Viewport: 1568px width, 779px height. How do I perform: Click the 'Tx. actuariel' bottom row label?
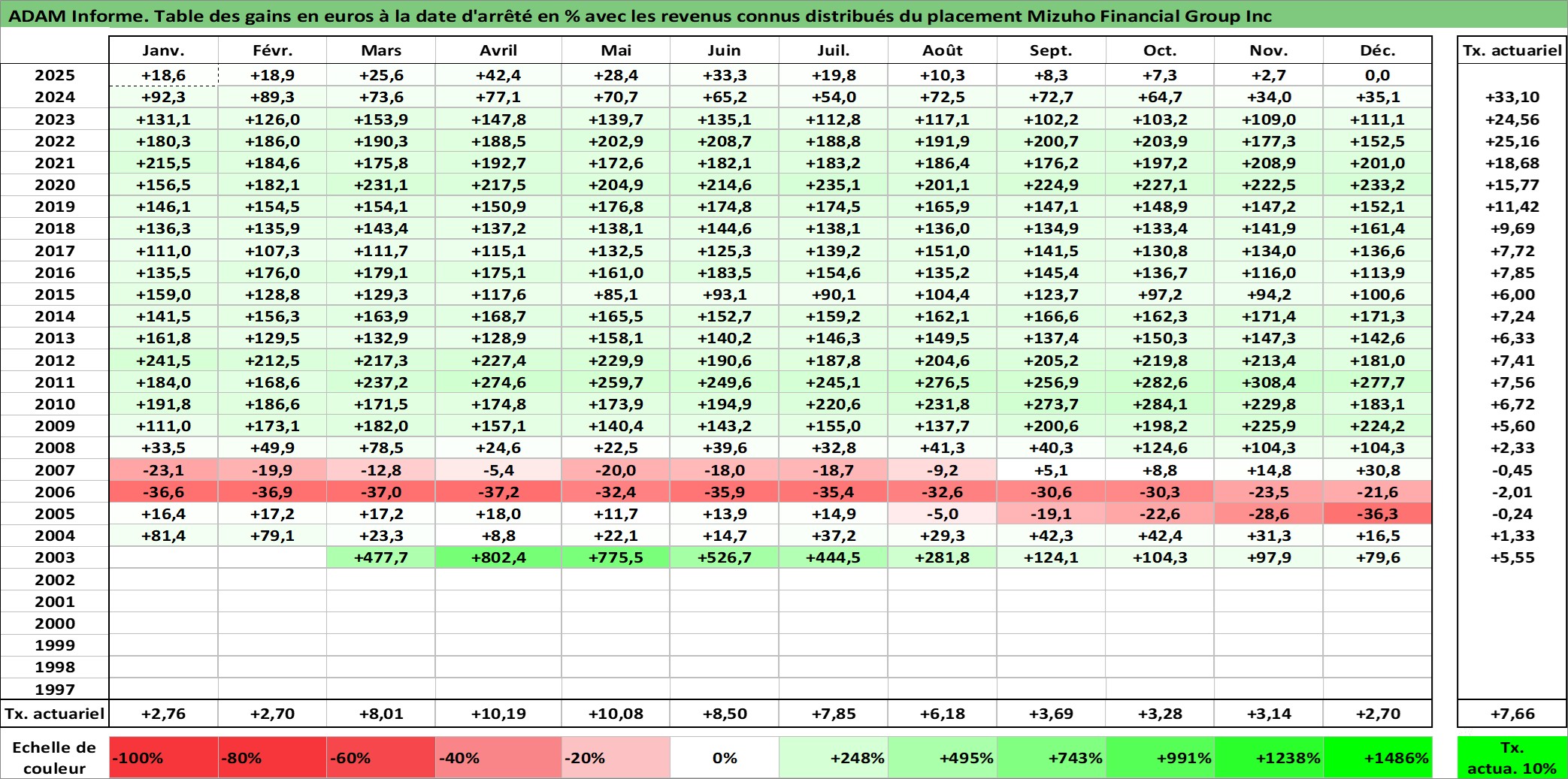pyautogui.click(x=55, y=714)
